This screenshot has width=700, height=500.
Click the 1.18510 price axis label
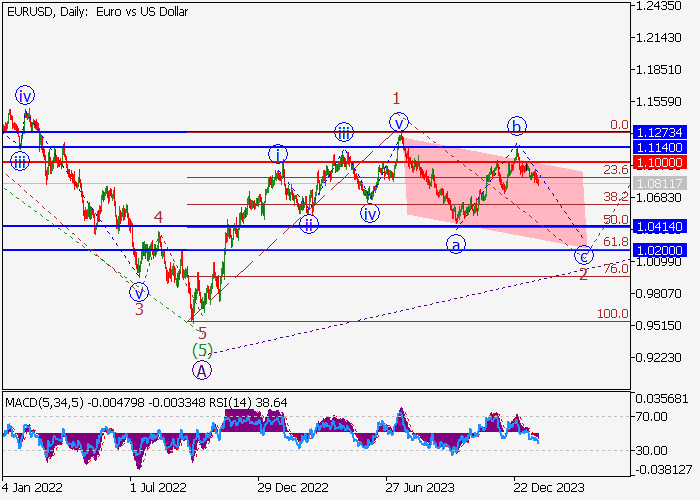(659, 70)
